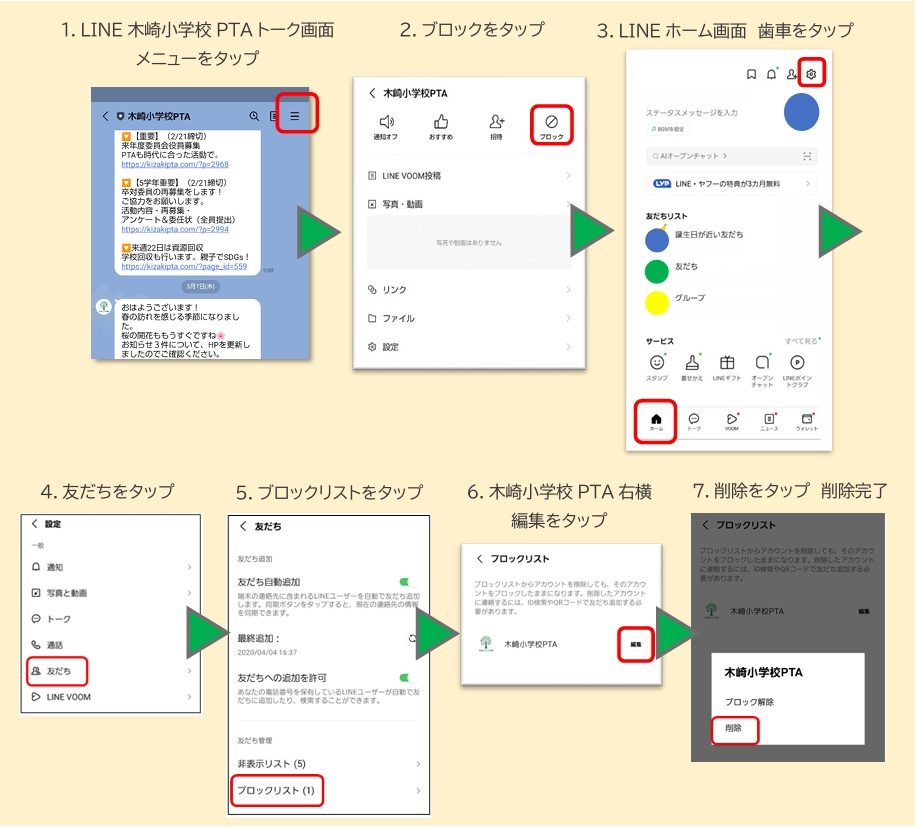Go back from the 友だち settings screen

tap(243, 526)
